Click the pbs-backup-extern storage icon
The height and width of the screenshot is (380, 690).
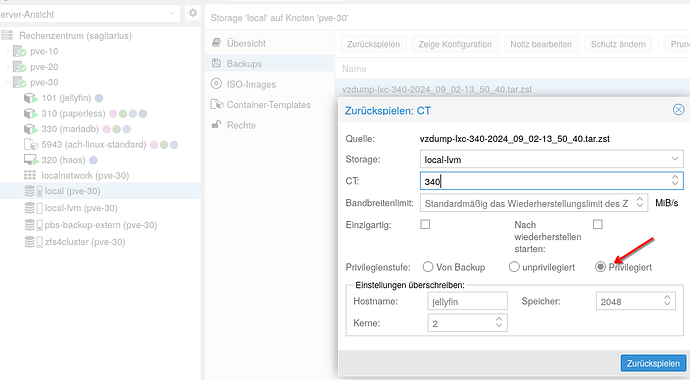click(33, 225)
